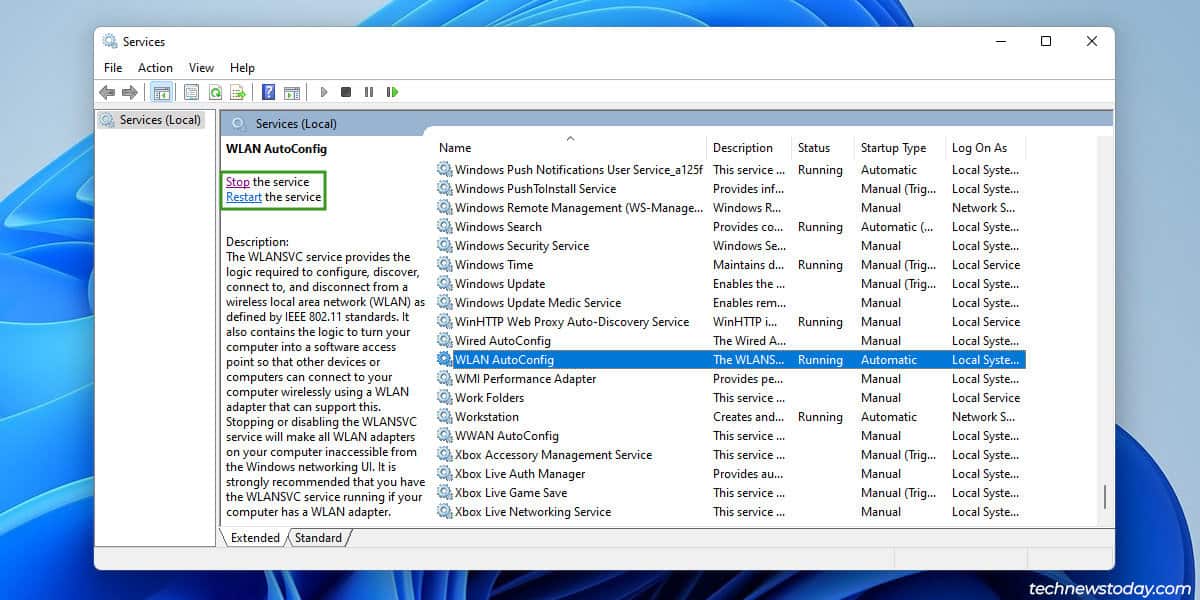Open Help via blue question icon
Screen dimensions: 1200x600
point(268,92)
